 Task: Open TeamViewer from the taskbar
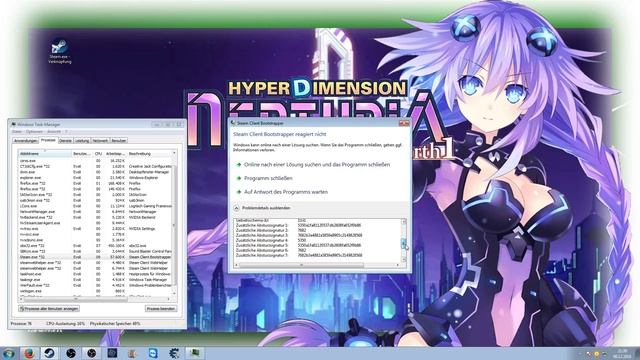[x=153, y=353]
